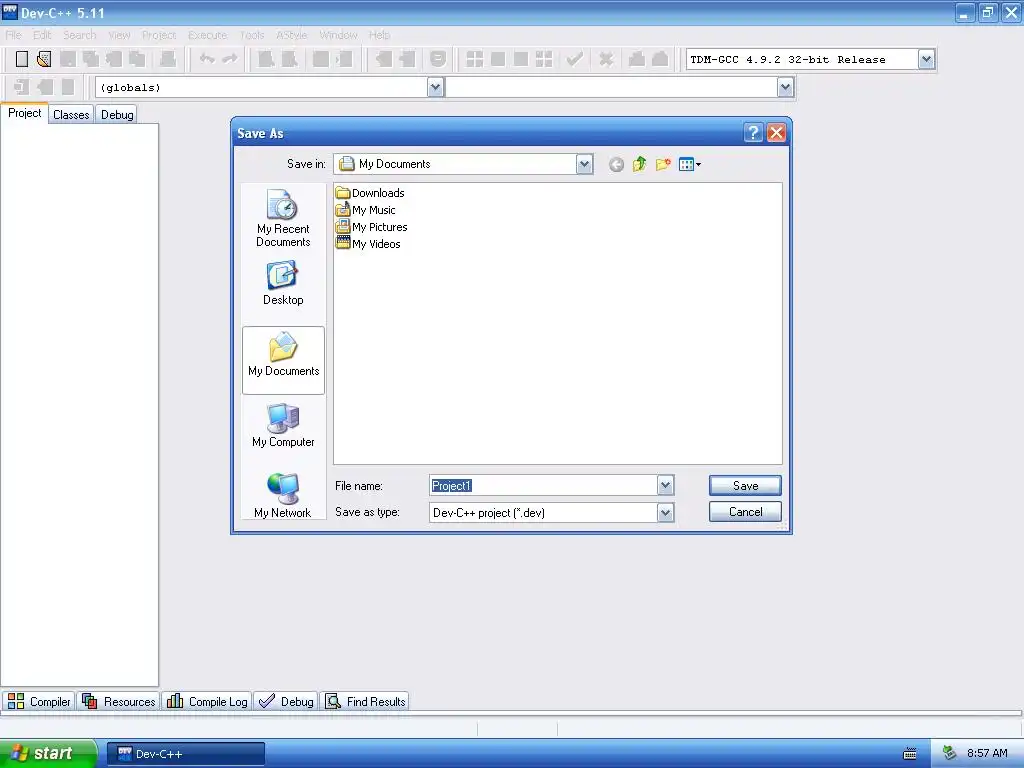Go up one folder level in Save As
Screen dimensions: 1024x768
pyautogui.click(x=639, y=165)
